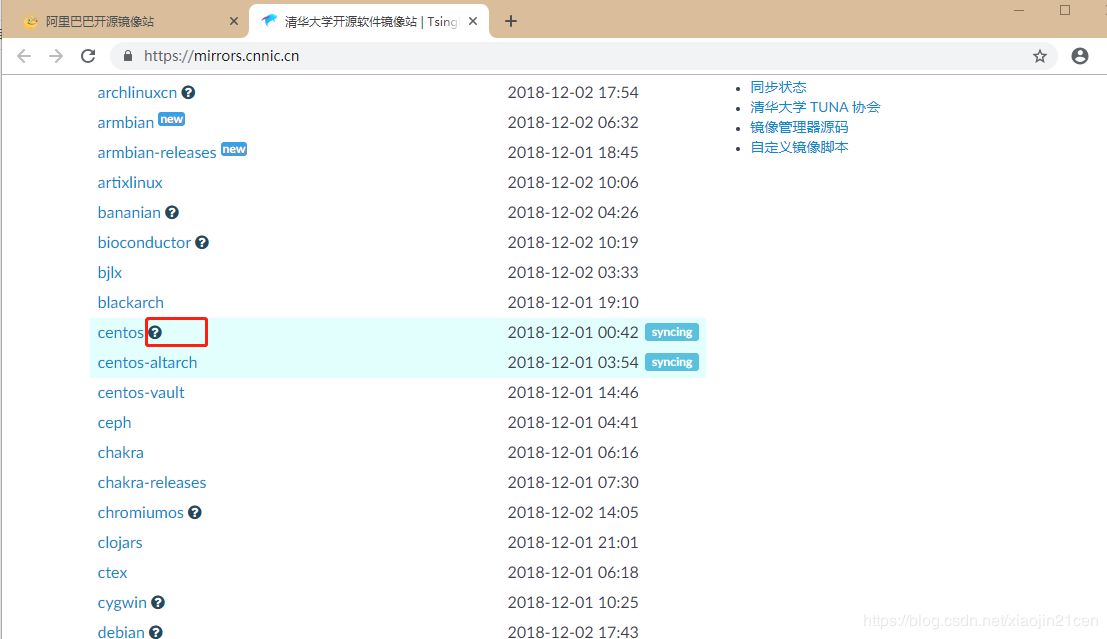Viewport: 1107px width, 639px height.
Task: Open help icon next to archlinuxcn
Action: coord(188,92)
